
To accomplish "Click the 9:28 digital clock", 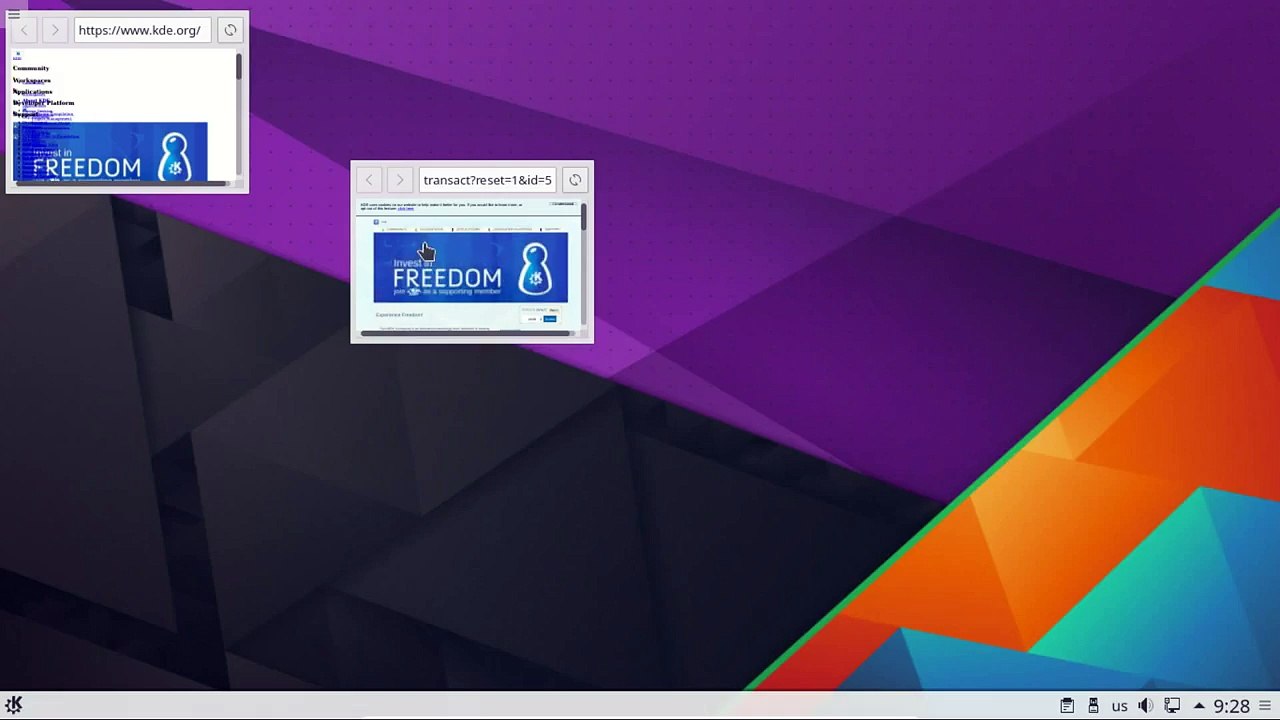I will 1231,706.
